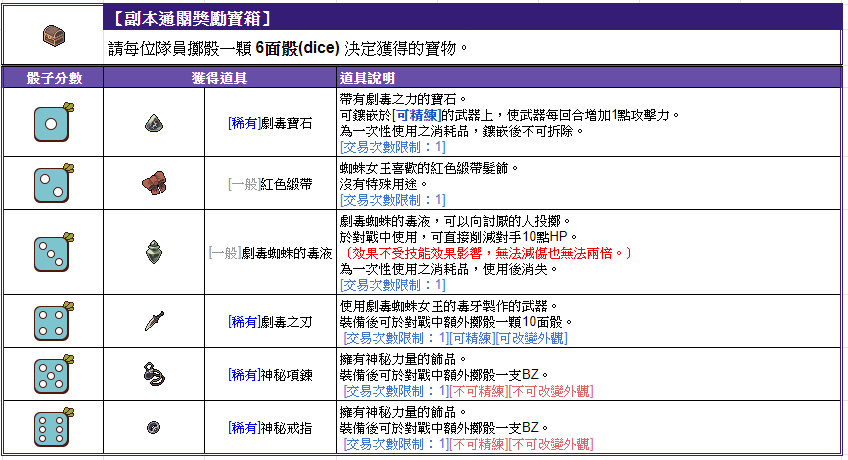Click the 骰子分數 column header

point(54,78)
